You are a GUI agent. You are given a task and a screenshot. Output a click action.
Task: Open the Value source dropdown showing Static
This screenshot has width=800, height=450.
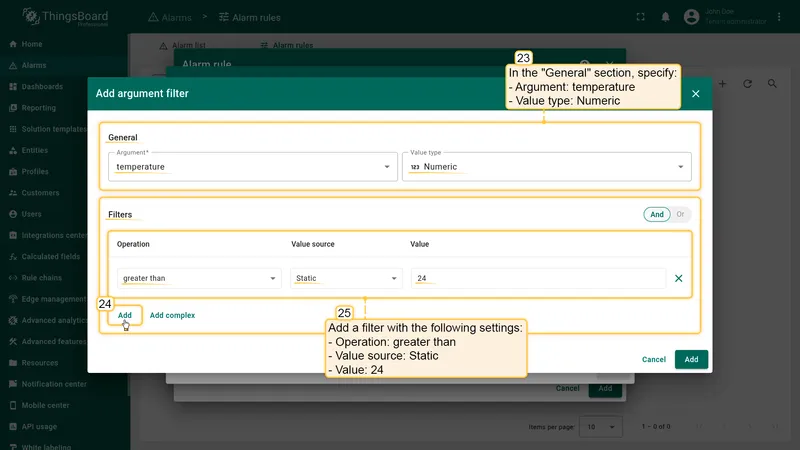pyautogui.click(x=346, y=278)
